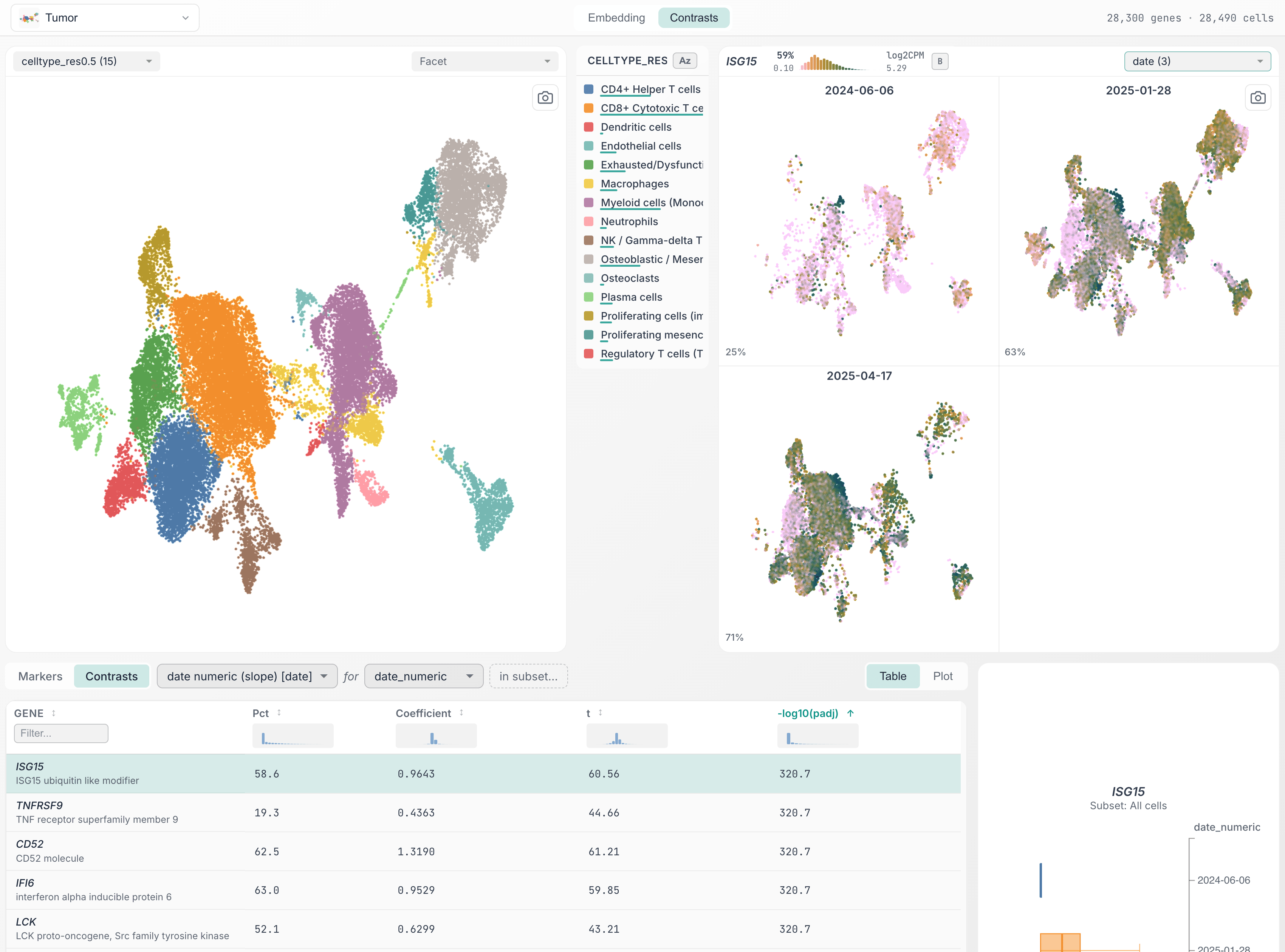Open the celltype_res0.5 dropdown
Viewport: 1285px width, 952px height.
(85, 61)
